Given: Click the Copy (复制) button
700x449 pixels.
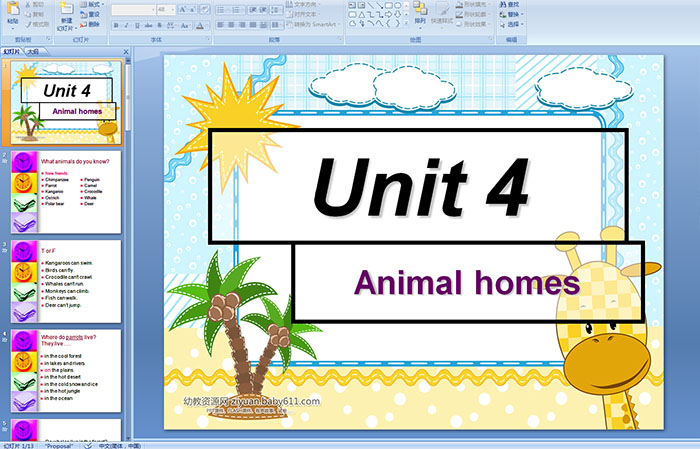Looking at the screenshot, I should tap(34, 14).
